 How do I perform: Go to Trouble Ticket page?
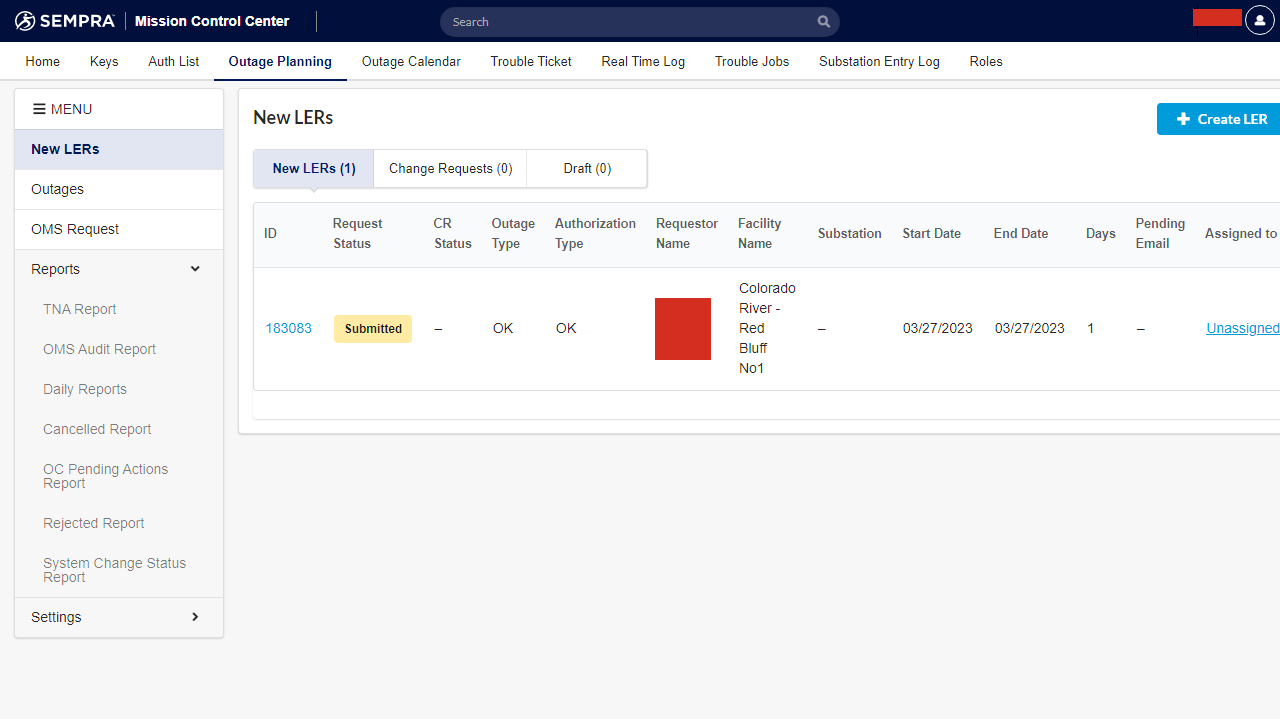[x=531, y=61]
